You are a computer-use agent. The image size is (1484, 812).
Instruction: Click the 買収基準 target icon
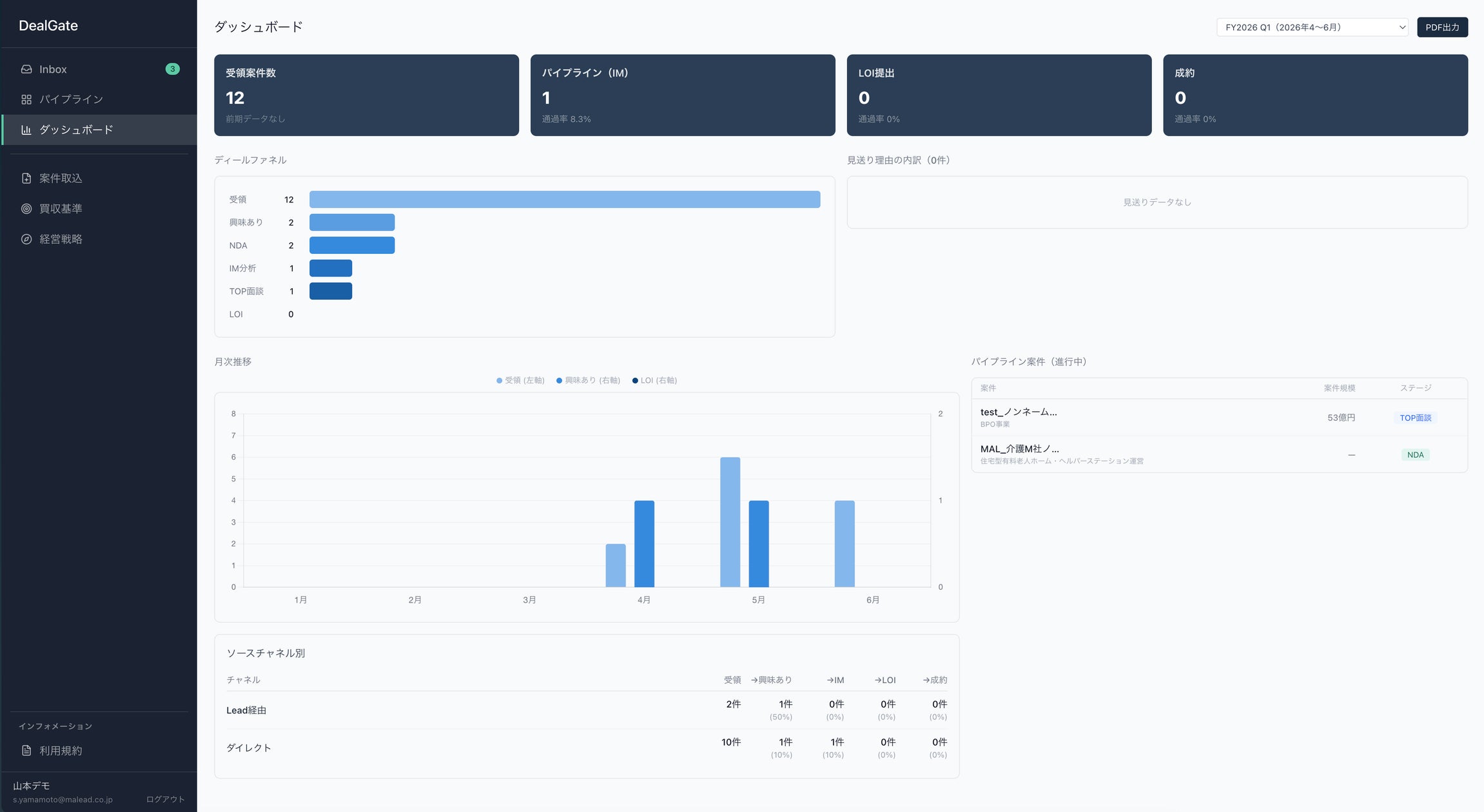click(26, 209)
